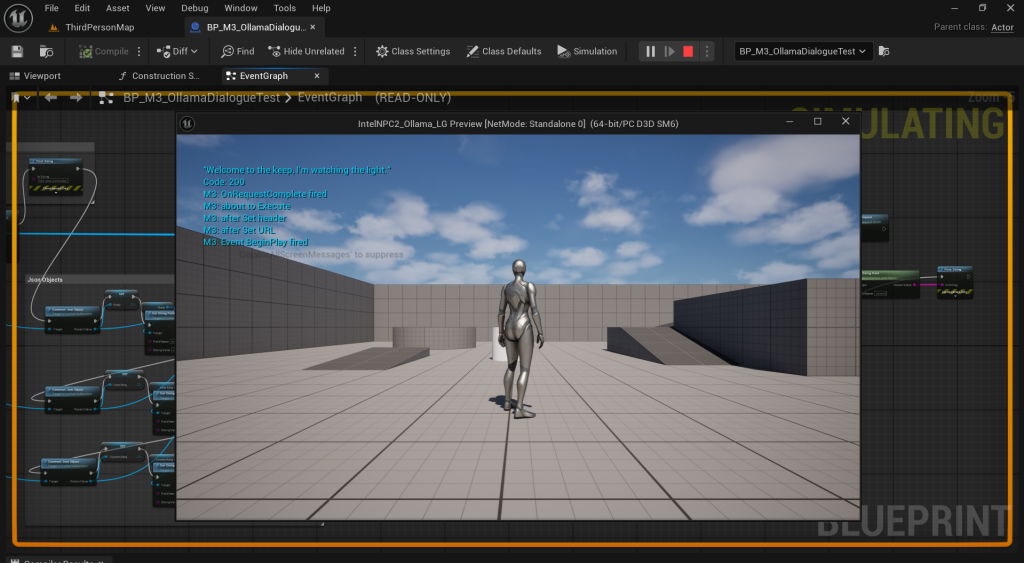
Task: Advance a single frame
Action: click(669, 52)
